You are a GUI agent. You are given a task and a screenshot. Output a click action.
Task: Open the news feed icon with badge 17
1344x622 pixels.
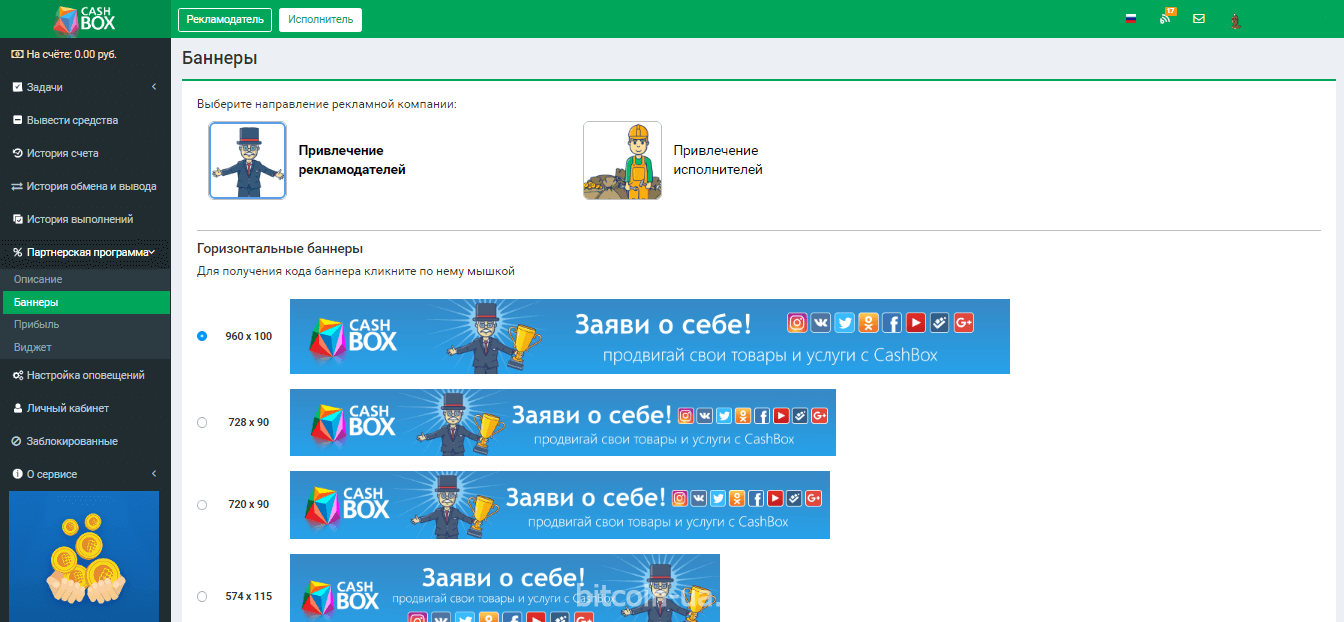coord(1166,18)
